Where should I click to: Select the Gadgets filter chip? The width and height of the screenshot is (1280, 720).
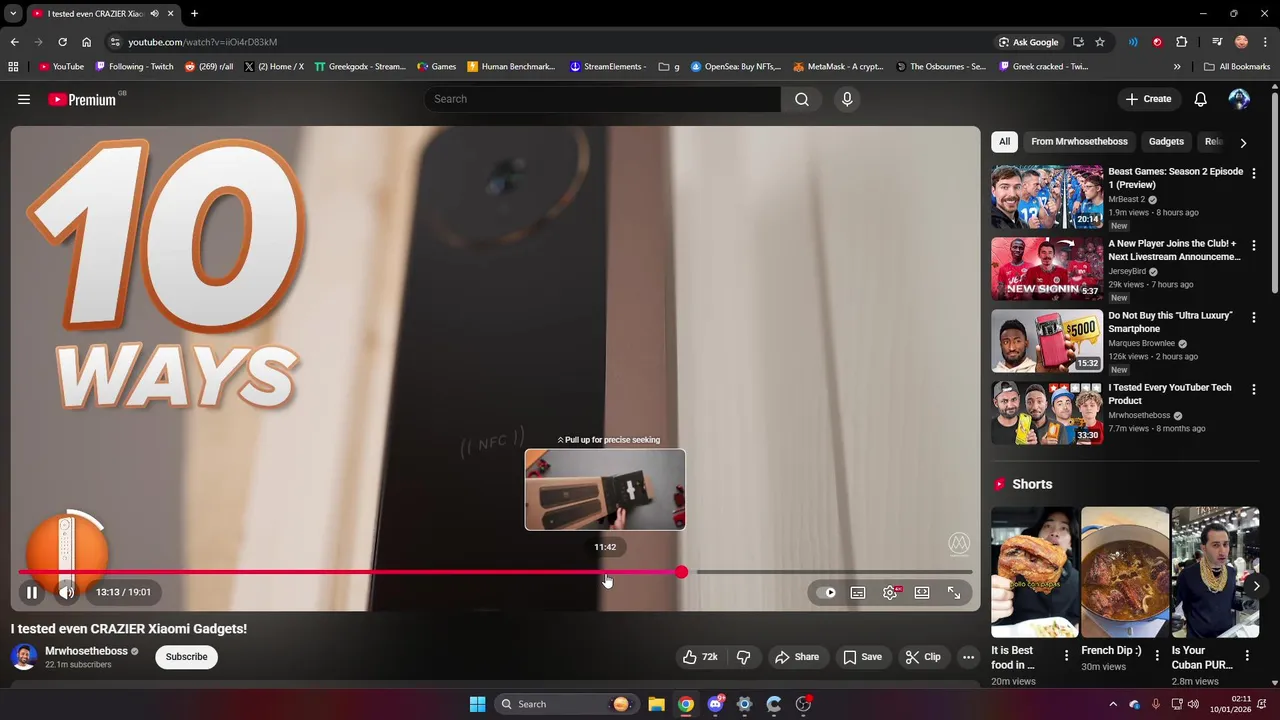click(x=1166, y=142)
